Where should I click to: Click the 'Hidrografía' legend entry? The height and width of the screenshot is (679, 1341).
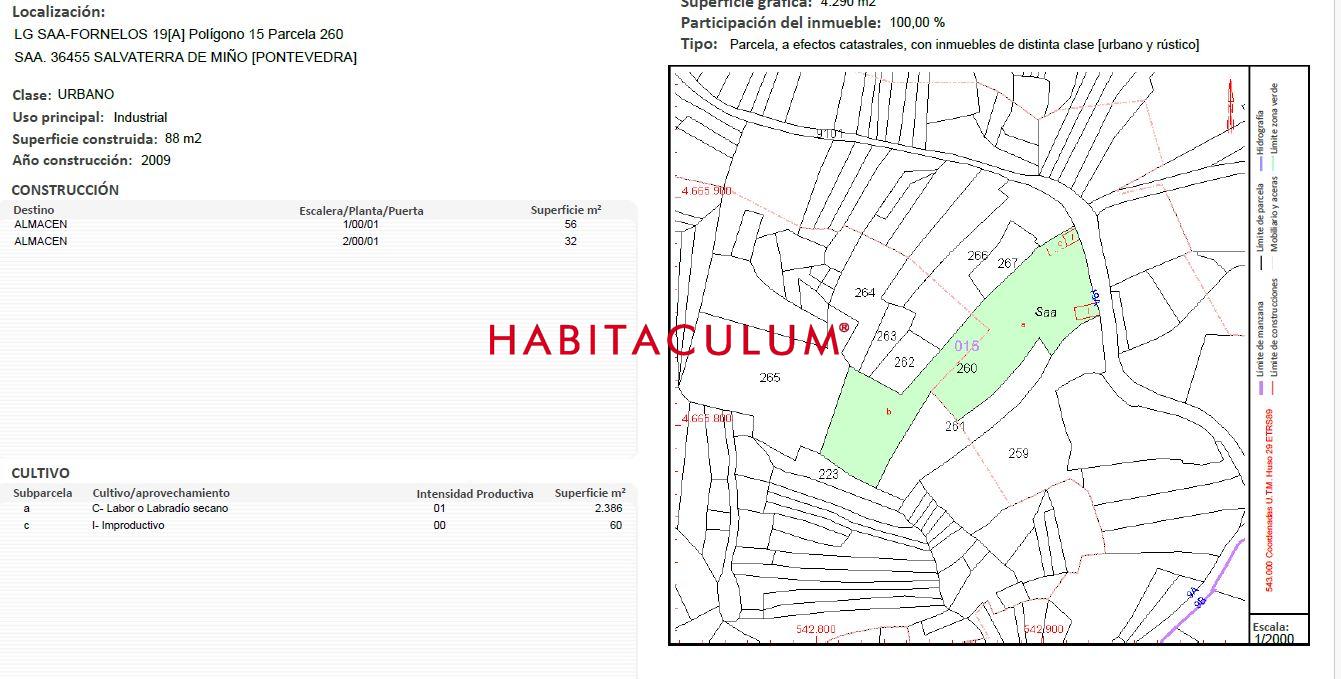(x=1260, y=132)
